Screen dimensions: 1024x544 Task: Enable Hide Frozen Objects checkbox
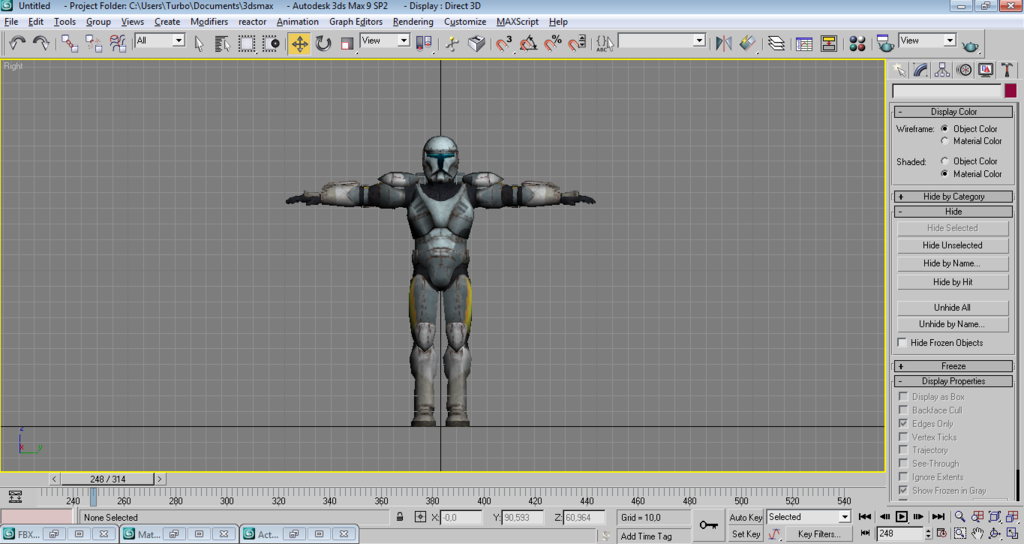point(902,342)
